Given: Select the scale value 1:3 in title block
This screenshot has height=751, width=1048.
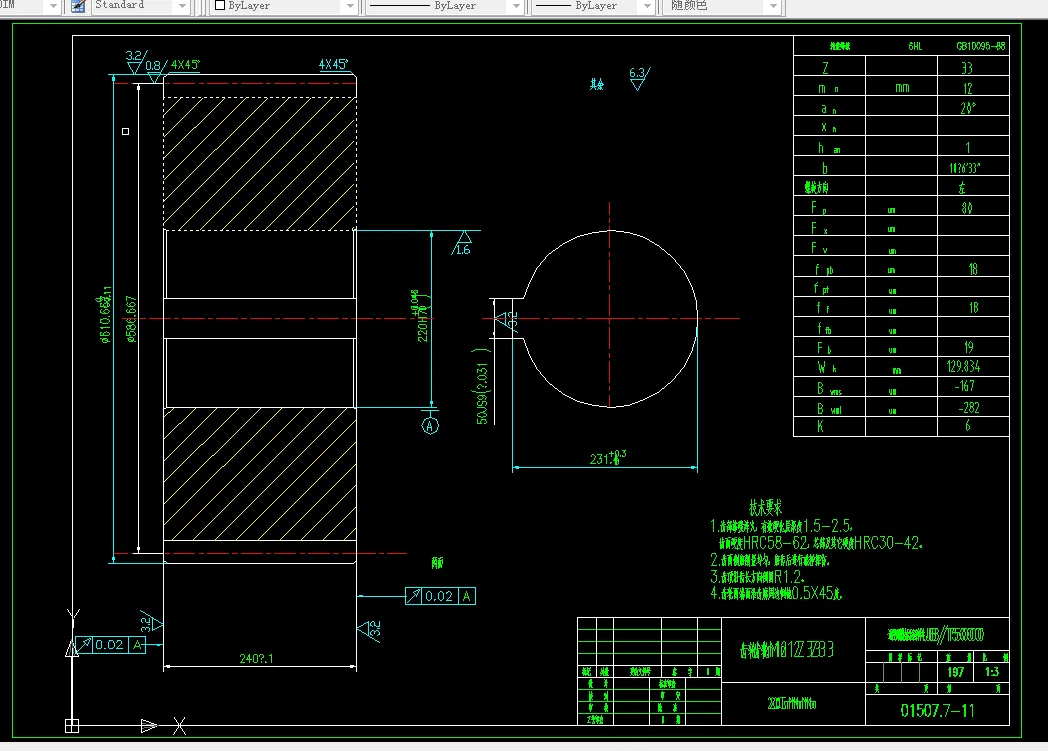Looking at the screenshot, I should (x=991, y=671).
